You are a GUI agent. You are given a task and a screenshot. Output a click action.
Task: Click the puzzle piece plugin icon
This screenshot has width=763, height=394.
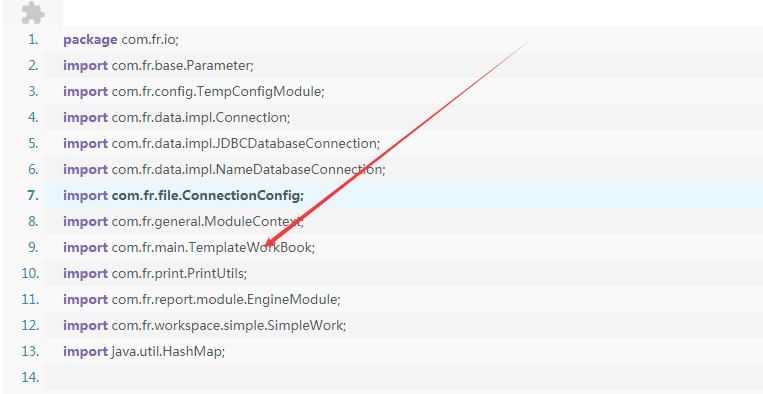[34, 13]
